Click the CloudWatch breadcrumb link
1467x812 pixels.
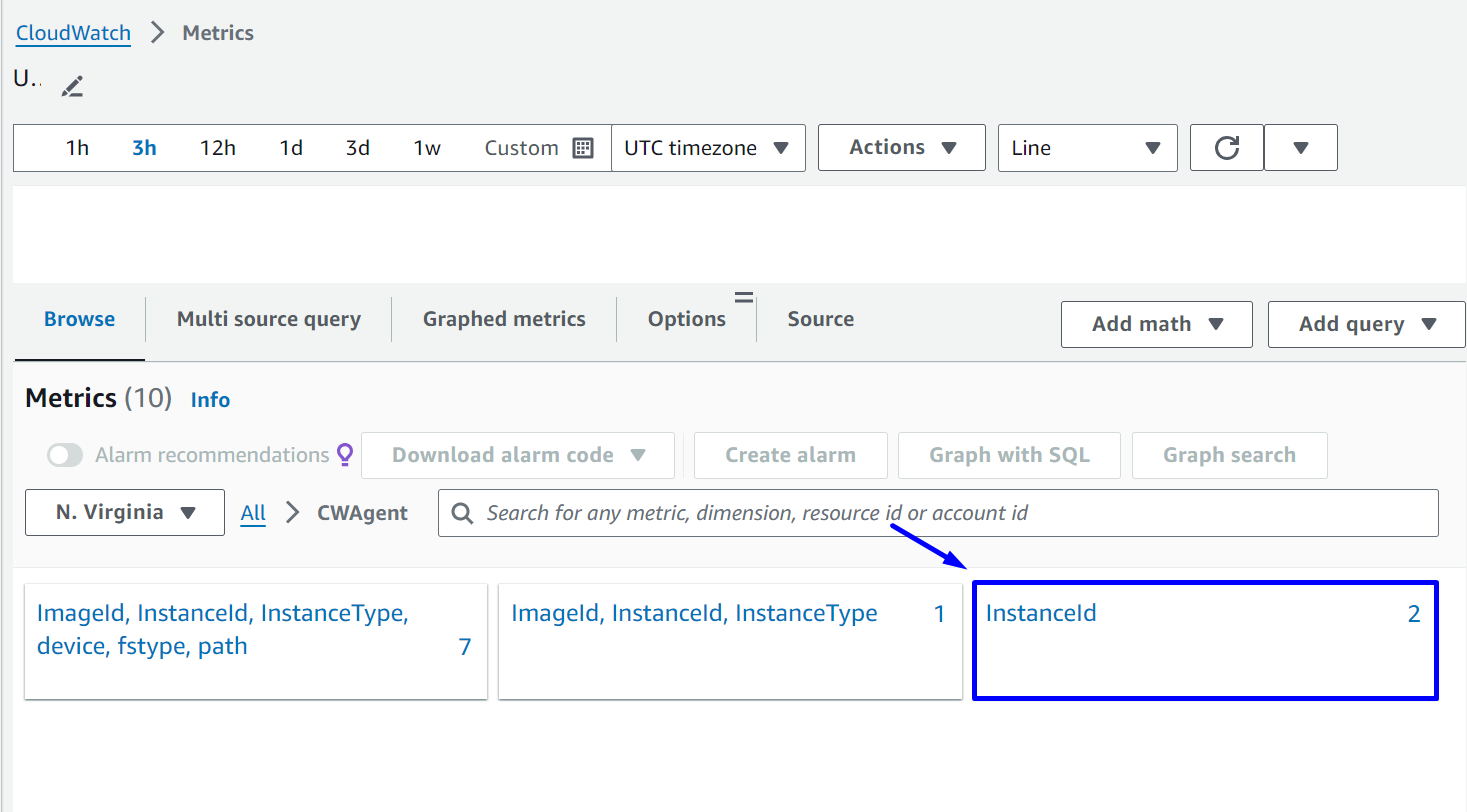[73, 33]
